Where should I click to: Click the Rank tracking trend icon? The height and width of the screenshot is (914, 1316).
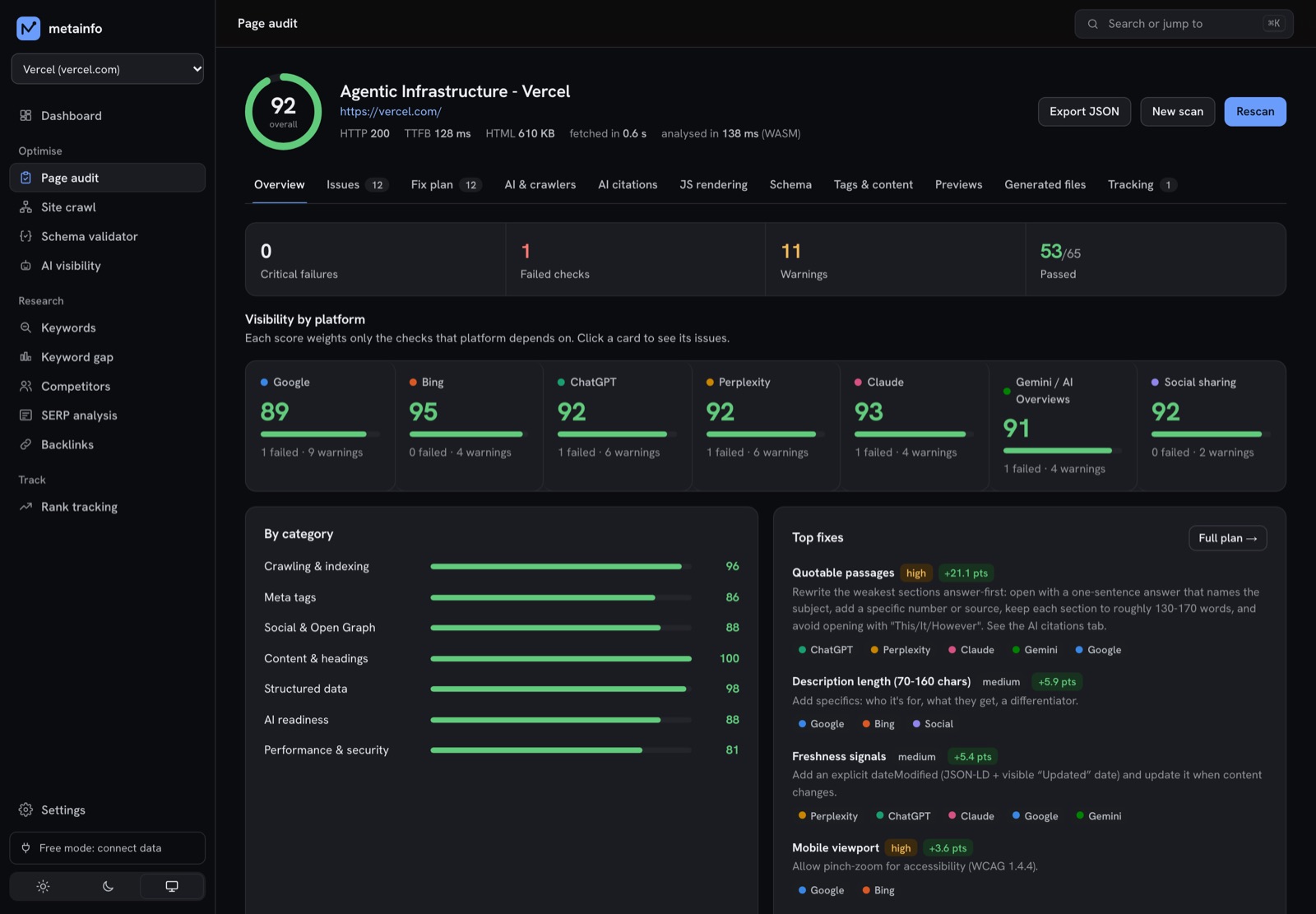click(25, 507)
